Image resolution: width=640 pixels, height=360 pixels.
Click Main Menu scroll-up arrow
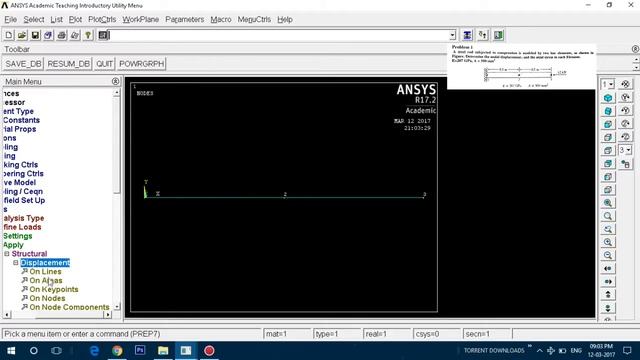[117, 93]
